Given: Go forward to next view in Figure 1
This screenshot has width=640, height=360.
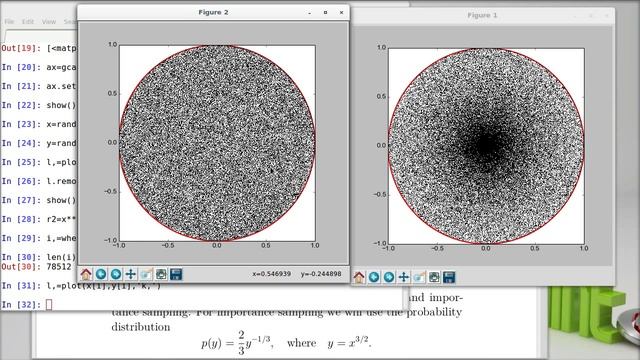Looking at the screenshot, I should click(x=389, y=278).
